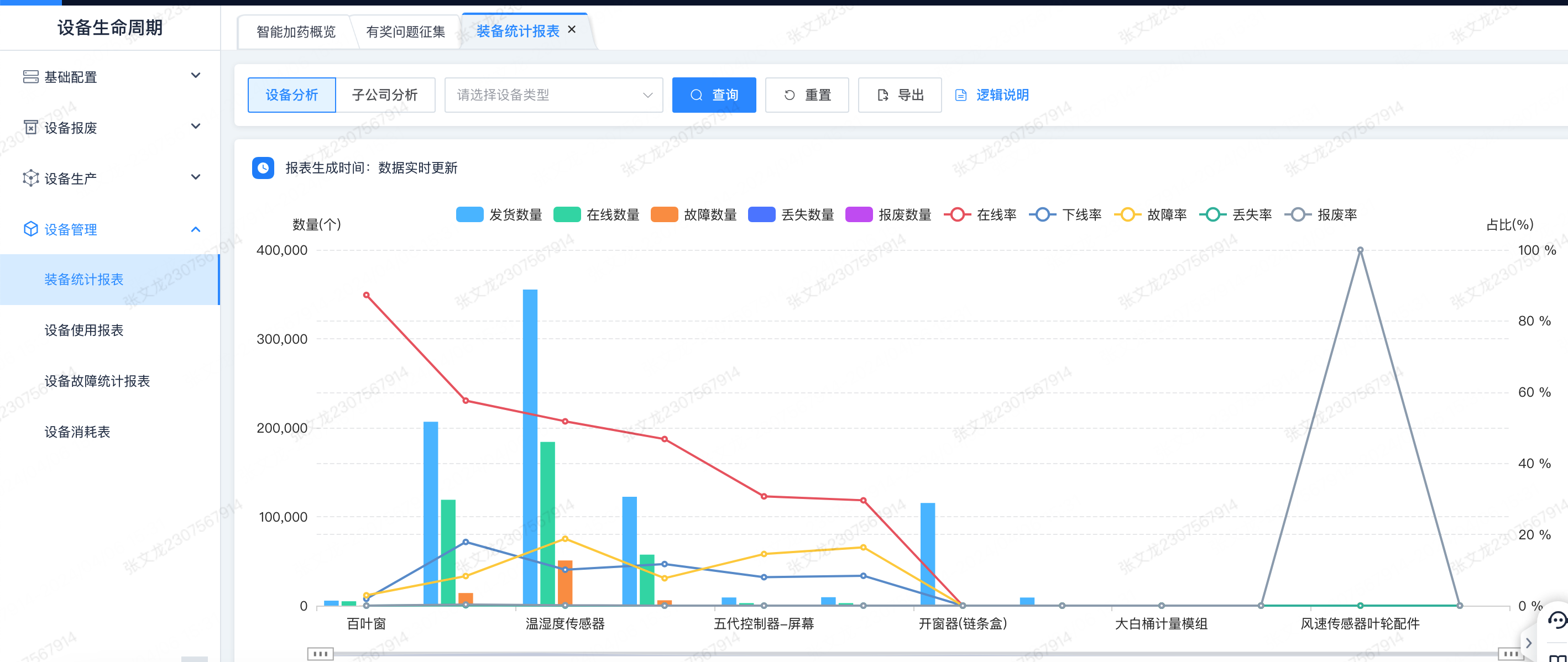Click the refresh icon in 重置 button
1568x662 pixels.
click(790, 95)
